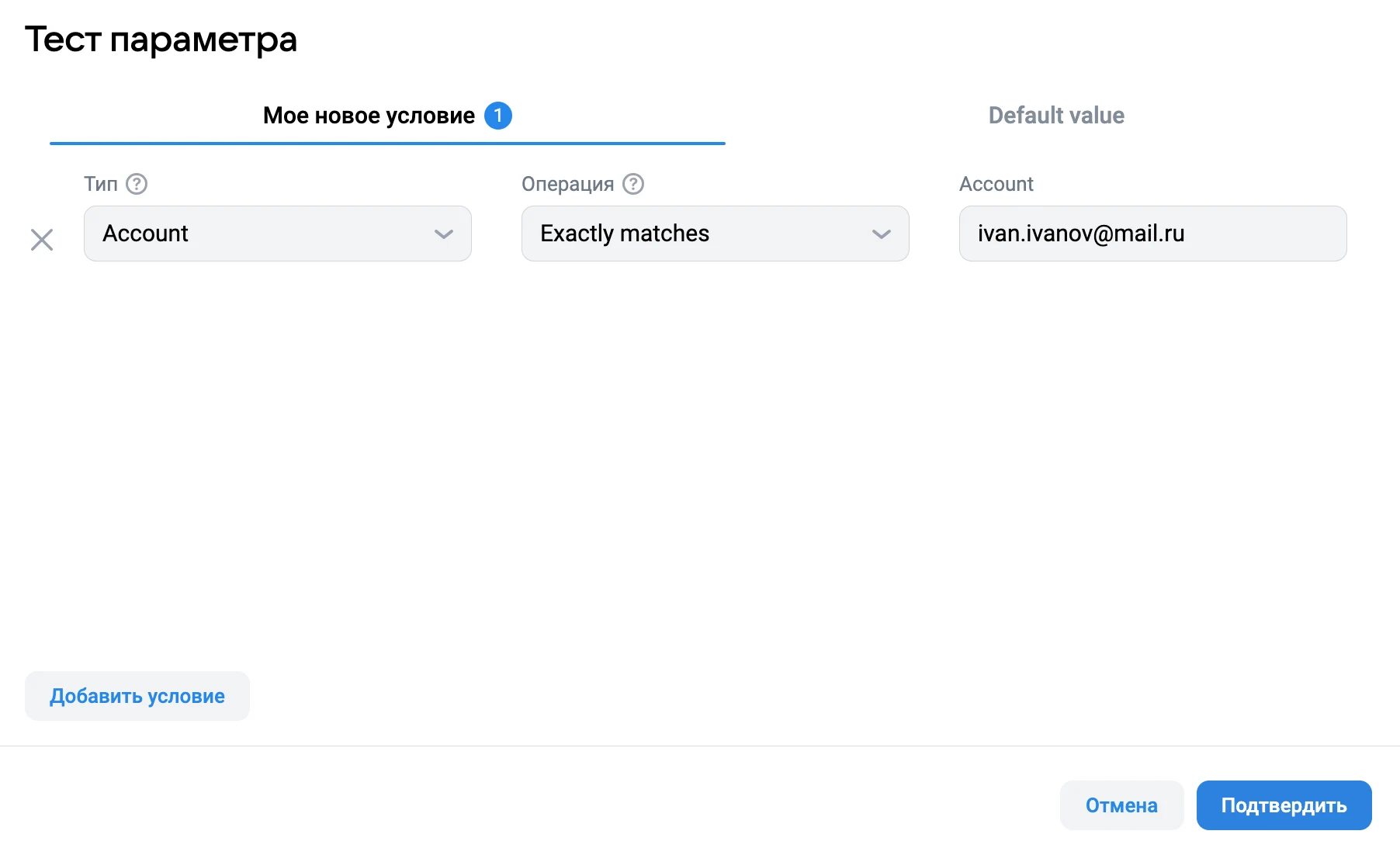This screenshot has height=855, width=1400.
Task: Click the Операция field label
Action: 567,184
